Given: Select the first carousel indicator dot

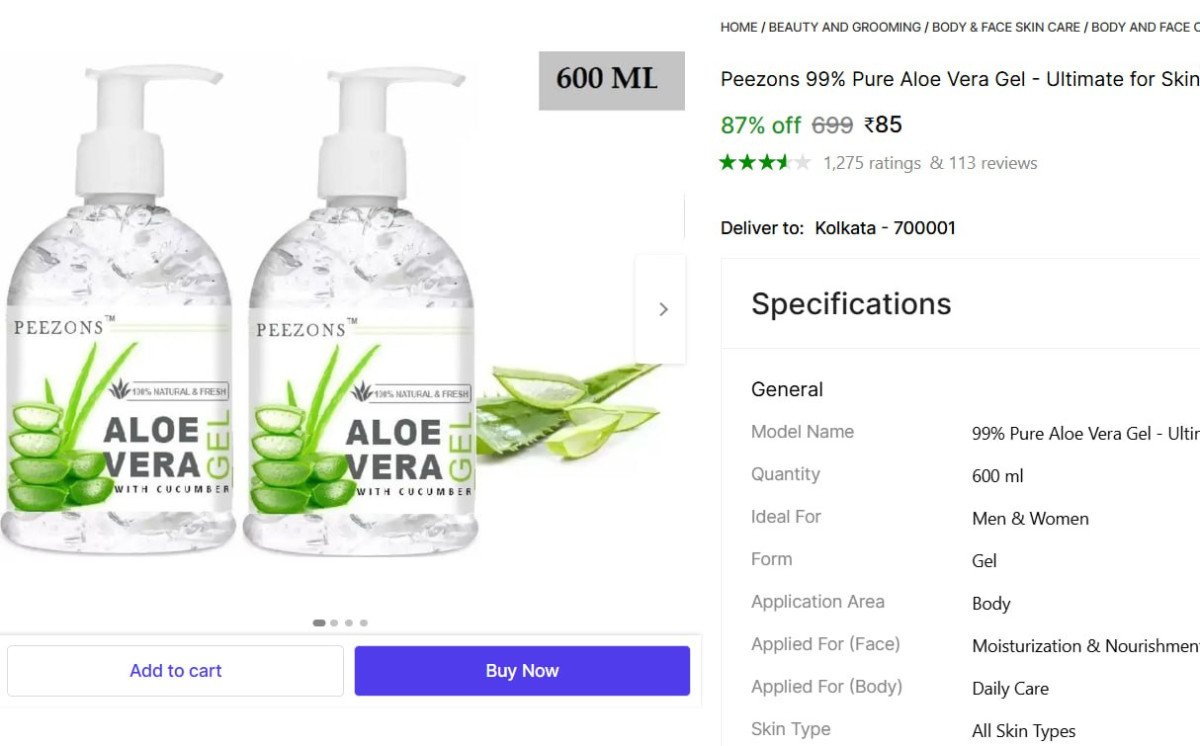Looking at the screenshot, I should tap(319, 623).
